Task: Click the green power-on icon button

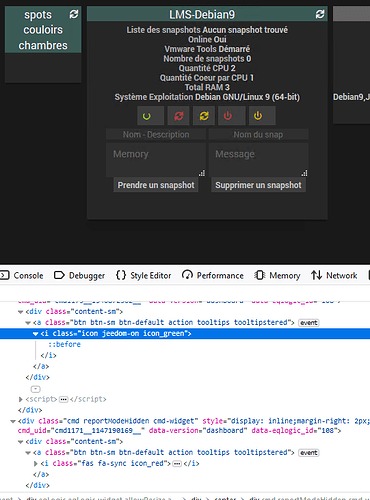Action: coord(150,116)
